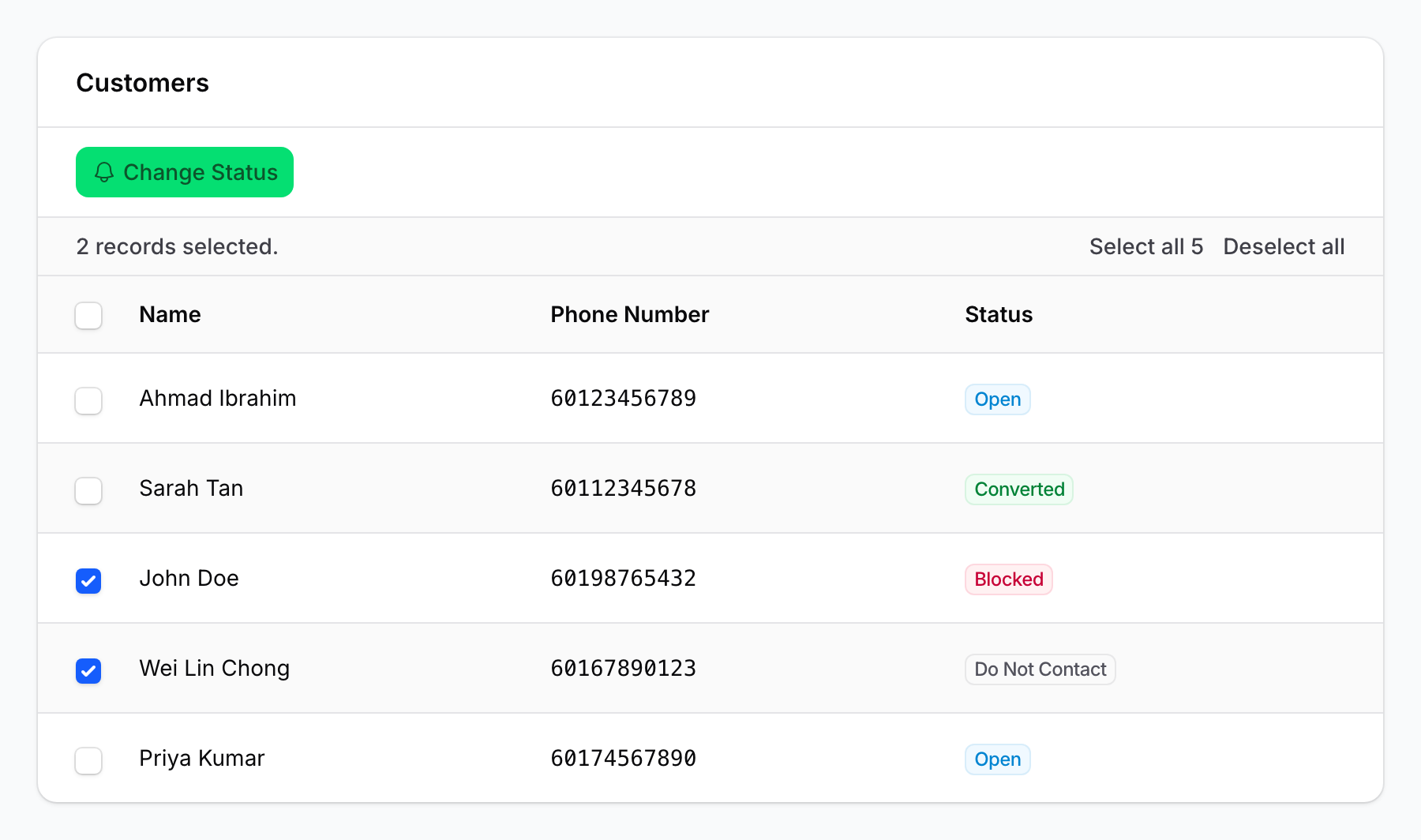Click the Converted badge for Sarah Tan
The width and height of the screenshot is (1421, 840).
1018,489
